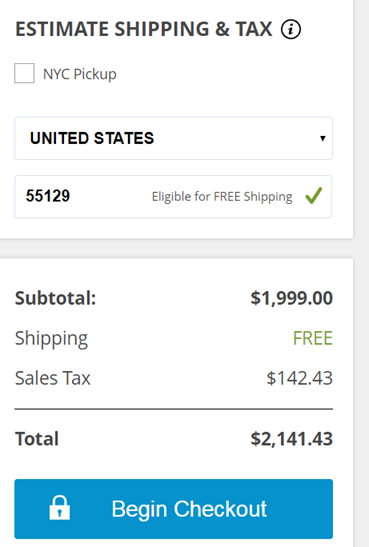Viewport: 369px width, 547px height.
Task: Select the $1,999.00 subtotal amount
Action: (292, 298)
